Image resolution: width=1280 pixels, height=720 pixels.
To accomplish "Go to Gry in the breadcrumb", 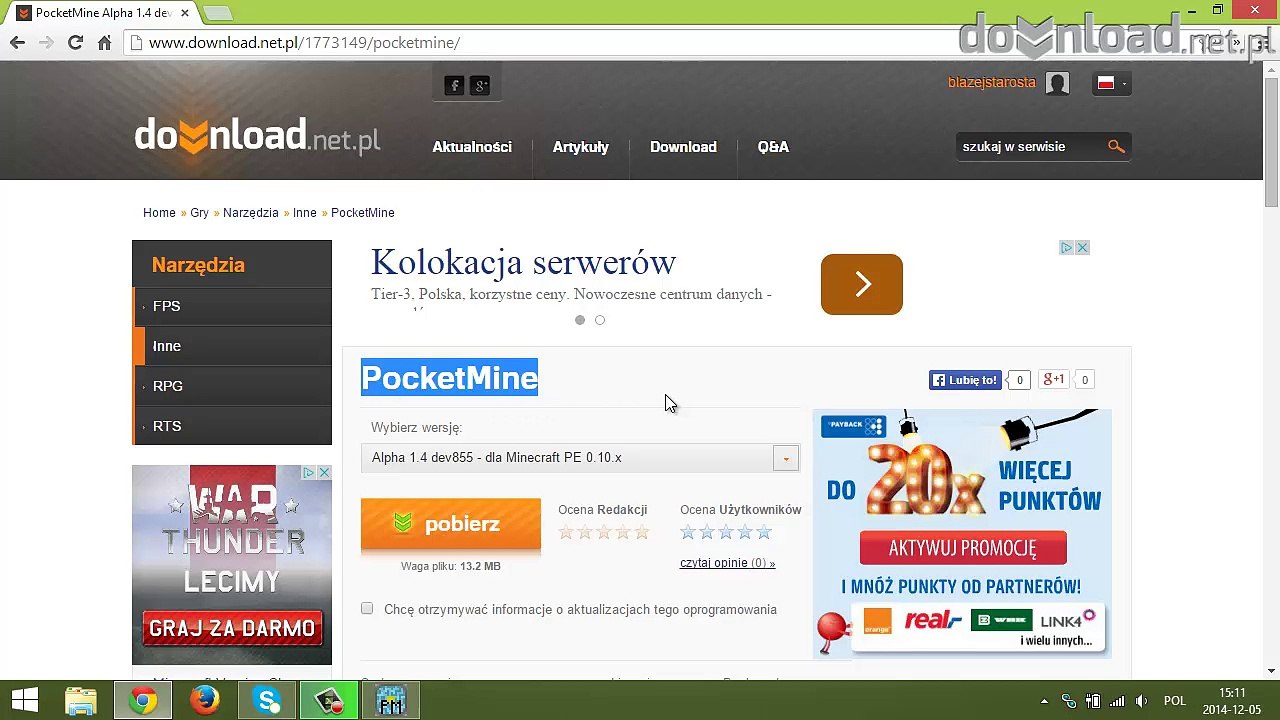I will point(199,213).
